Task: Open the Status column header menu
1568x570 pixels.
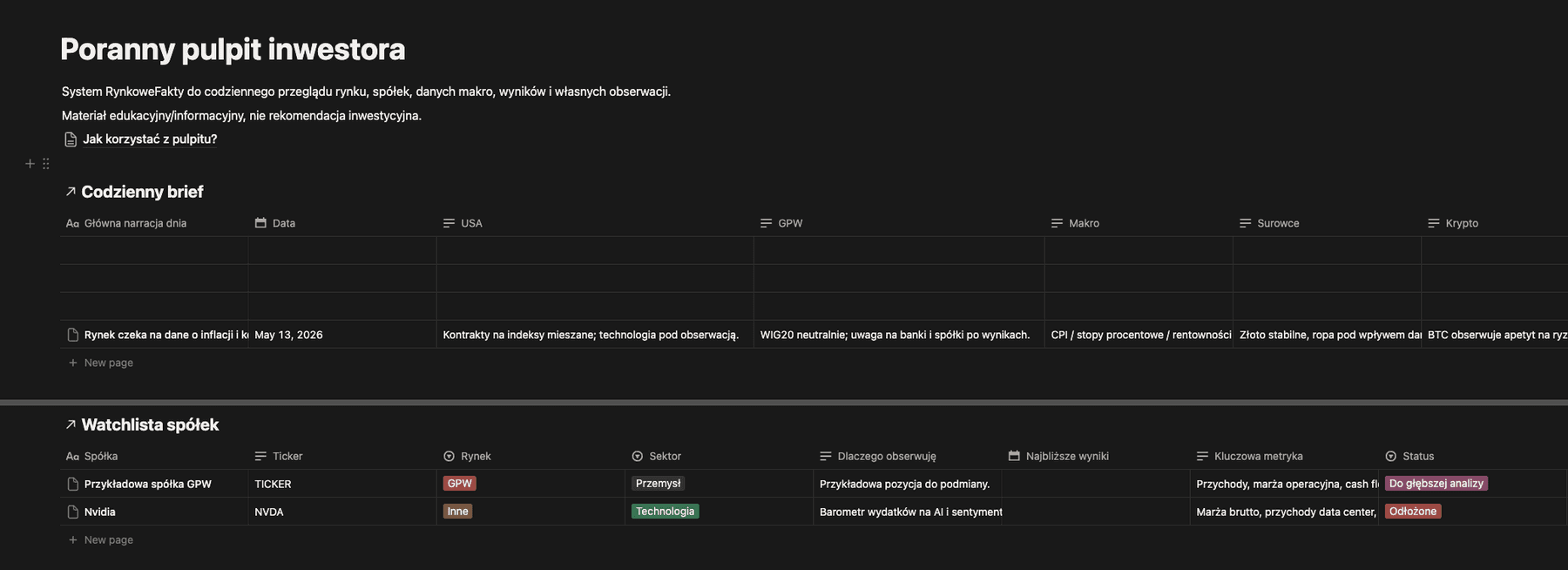Action: tap(1472, 456)
